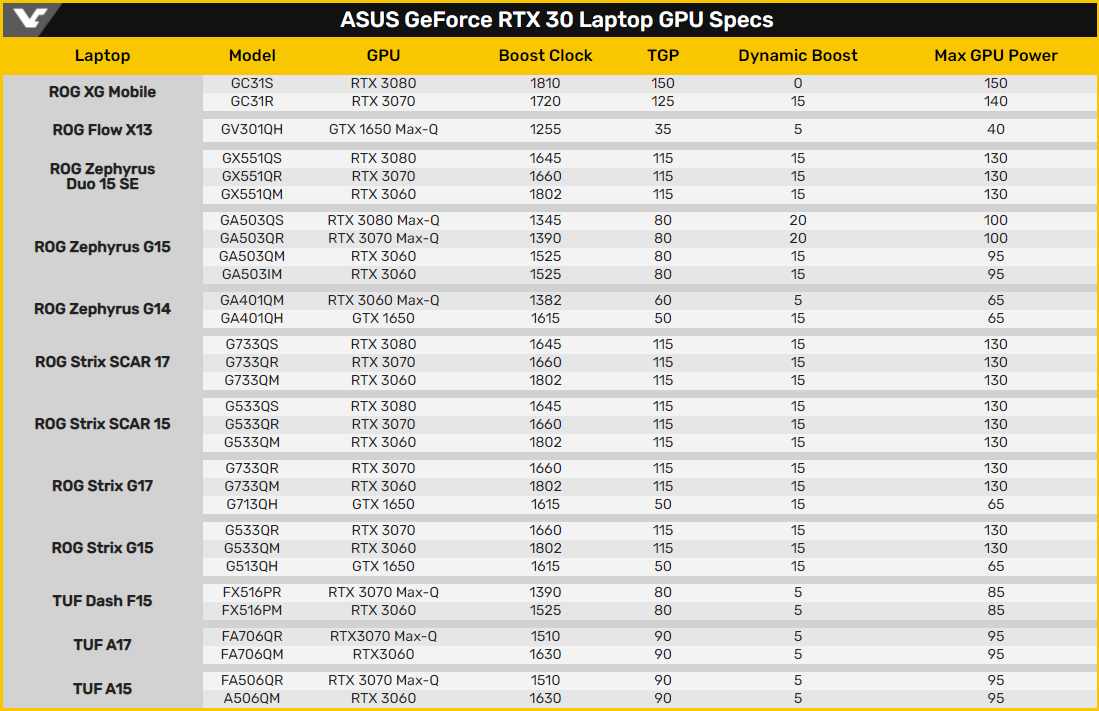The image size is (1099, 711).
Task: Click TGP value 60 for GA401QM
Action: (x=662, y=300)
